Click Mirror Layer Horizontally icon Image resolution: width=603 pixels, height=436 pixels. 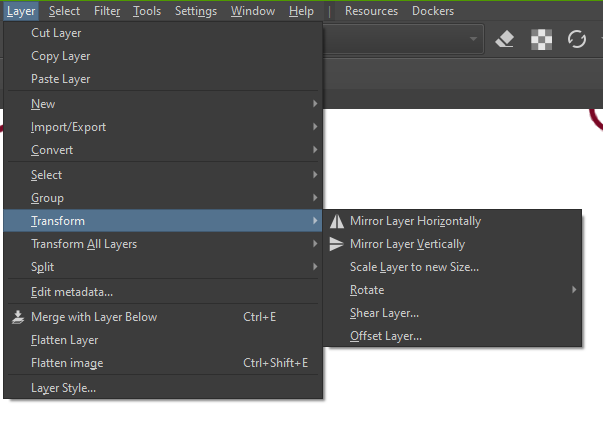pyautogui.click(x=337, y=221)
